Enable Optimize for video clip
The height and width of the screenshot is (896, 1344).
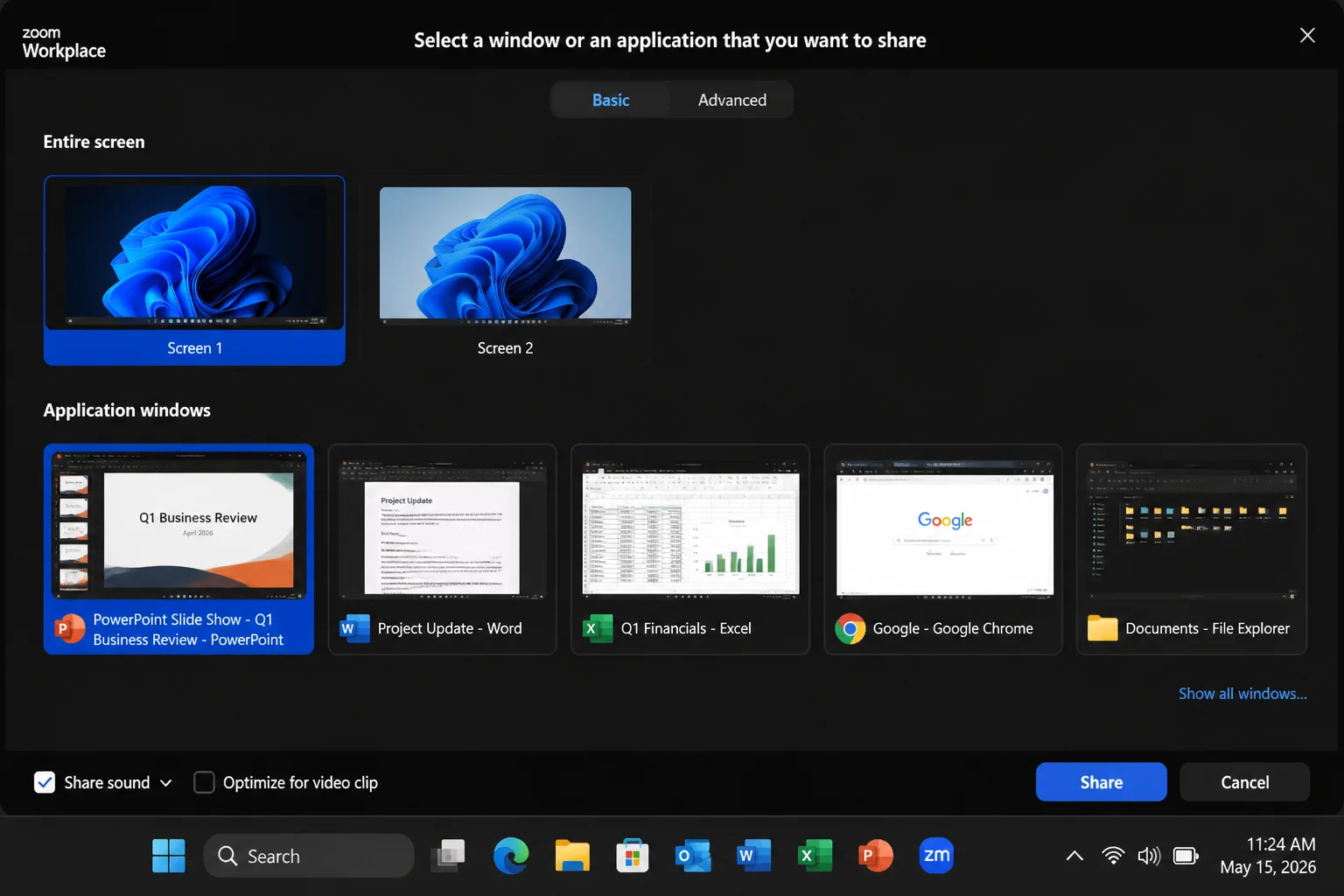click(x=204, y=782)
